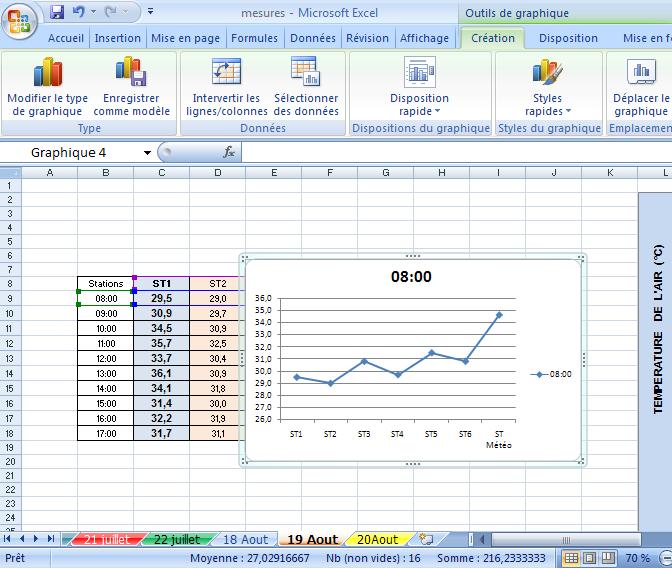Click Enregistrer comme modèle
This screenshot has height=568, width=672.
pos(132,87)
